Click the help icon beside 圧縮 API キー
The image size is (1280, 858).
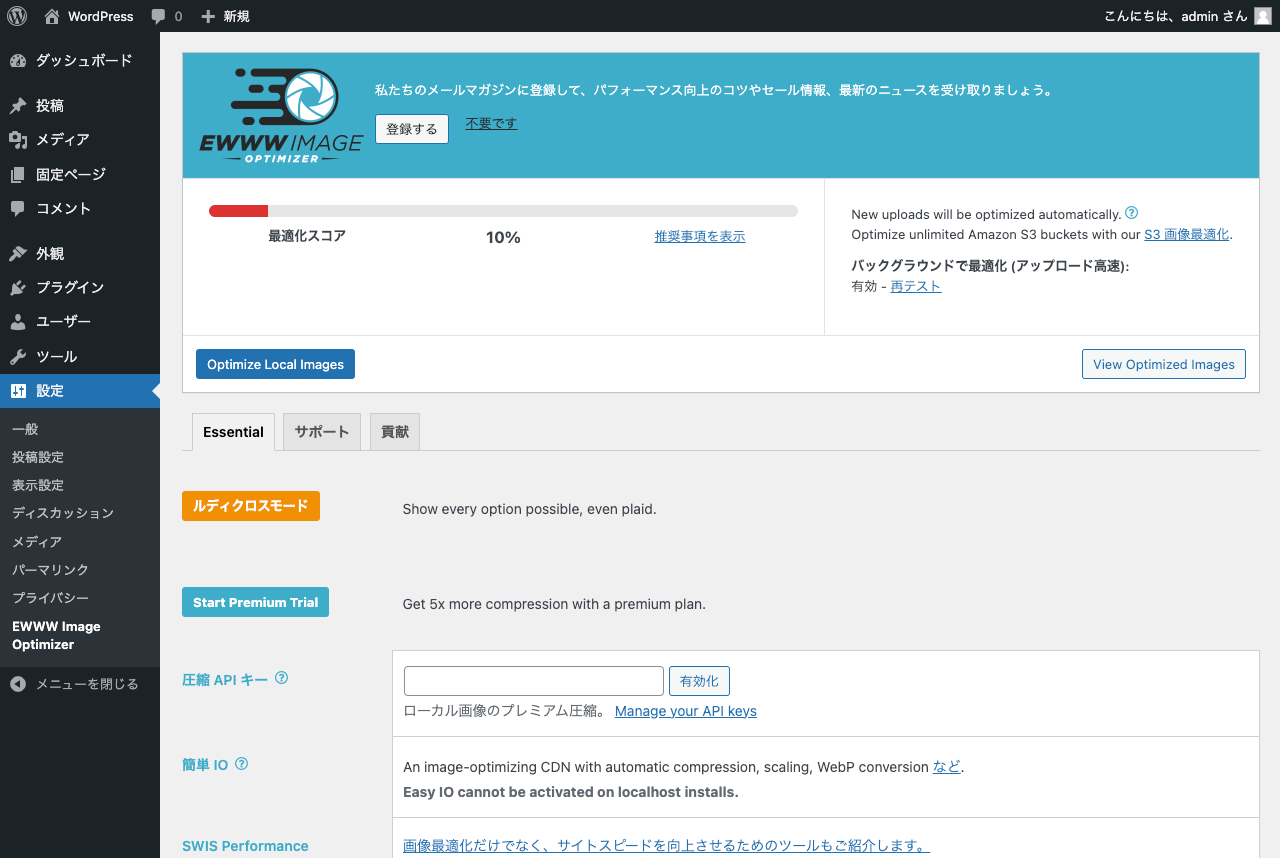coord(282,678)
